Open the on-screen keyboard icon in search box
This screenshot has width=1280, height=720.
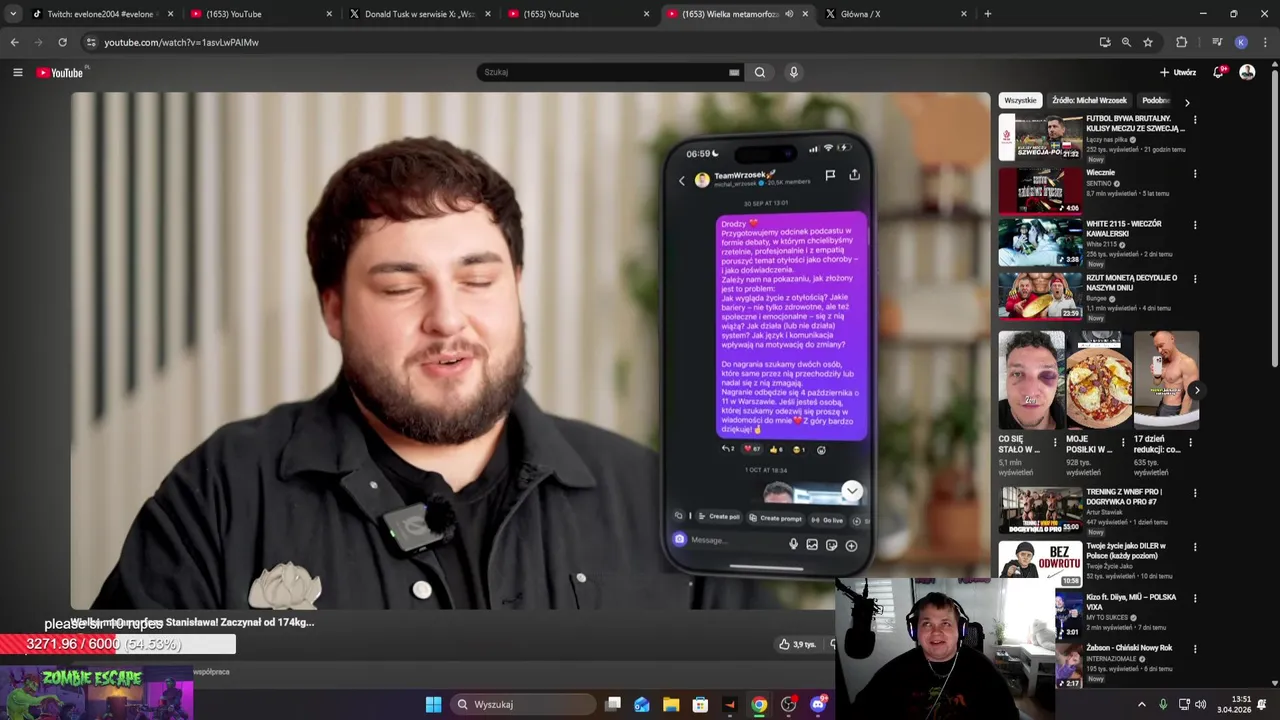pos(734,72)
